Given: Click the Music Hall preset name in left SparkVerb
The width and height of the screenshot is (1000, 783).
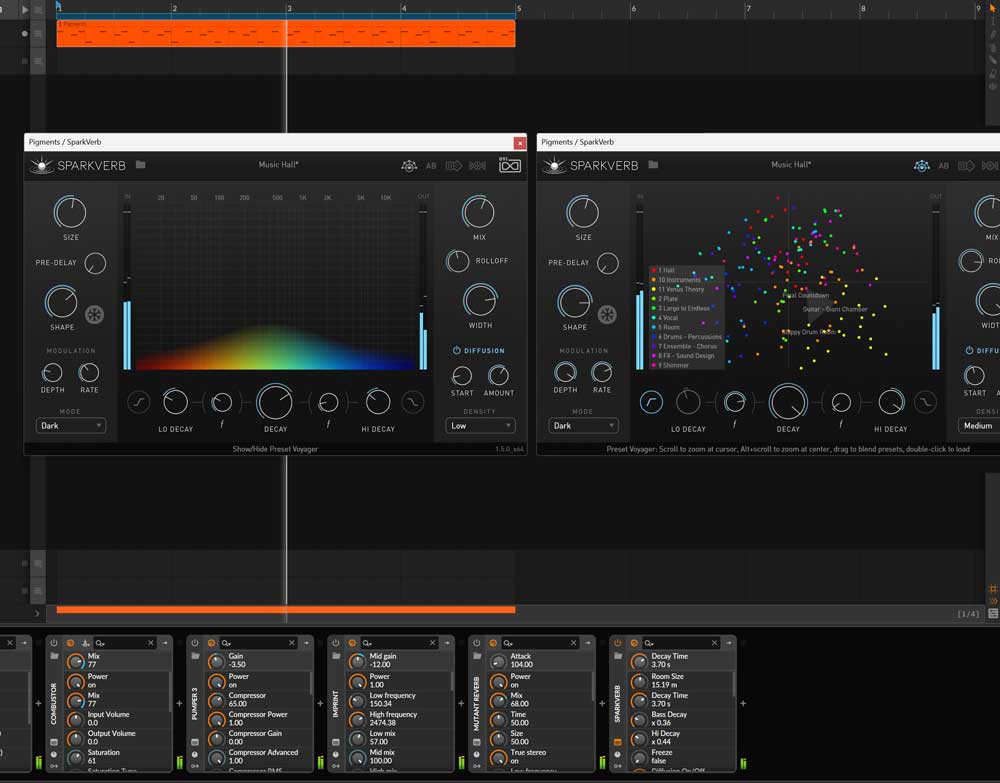Looking at the screenshot, I should (279, 165).
